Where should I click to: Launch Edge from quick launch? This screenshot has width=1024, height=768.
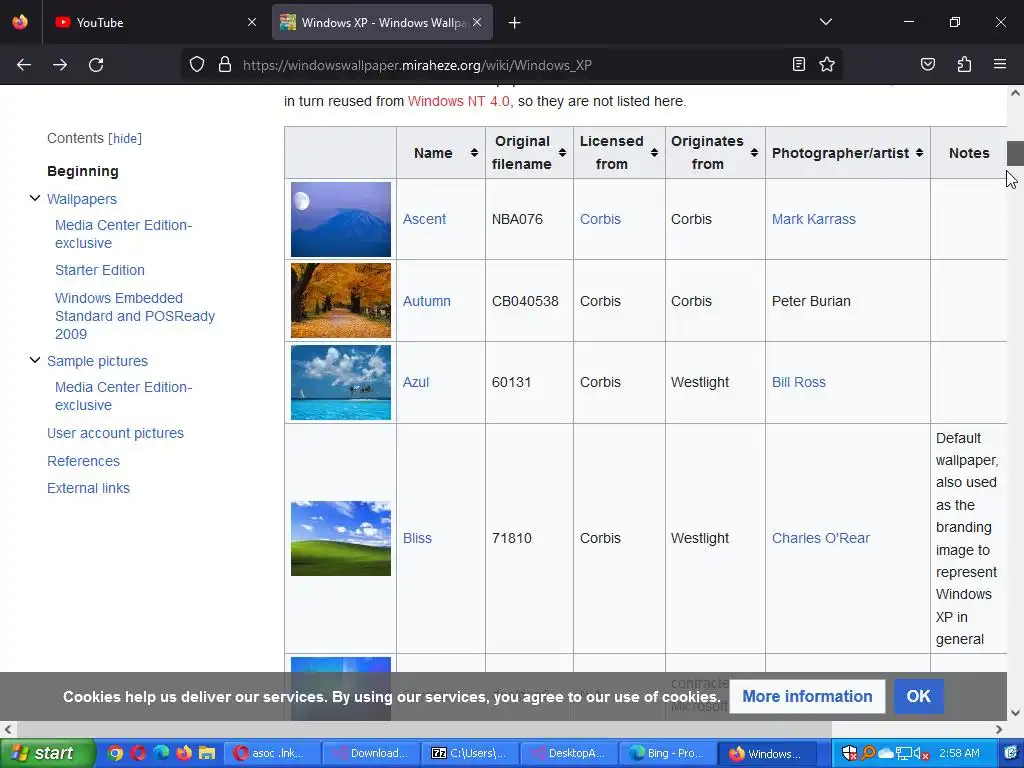(x=161, y=753)
